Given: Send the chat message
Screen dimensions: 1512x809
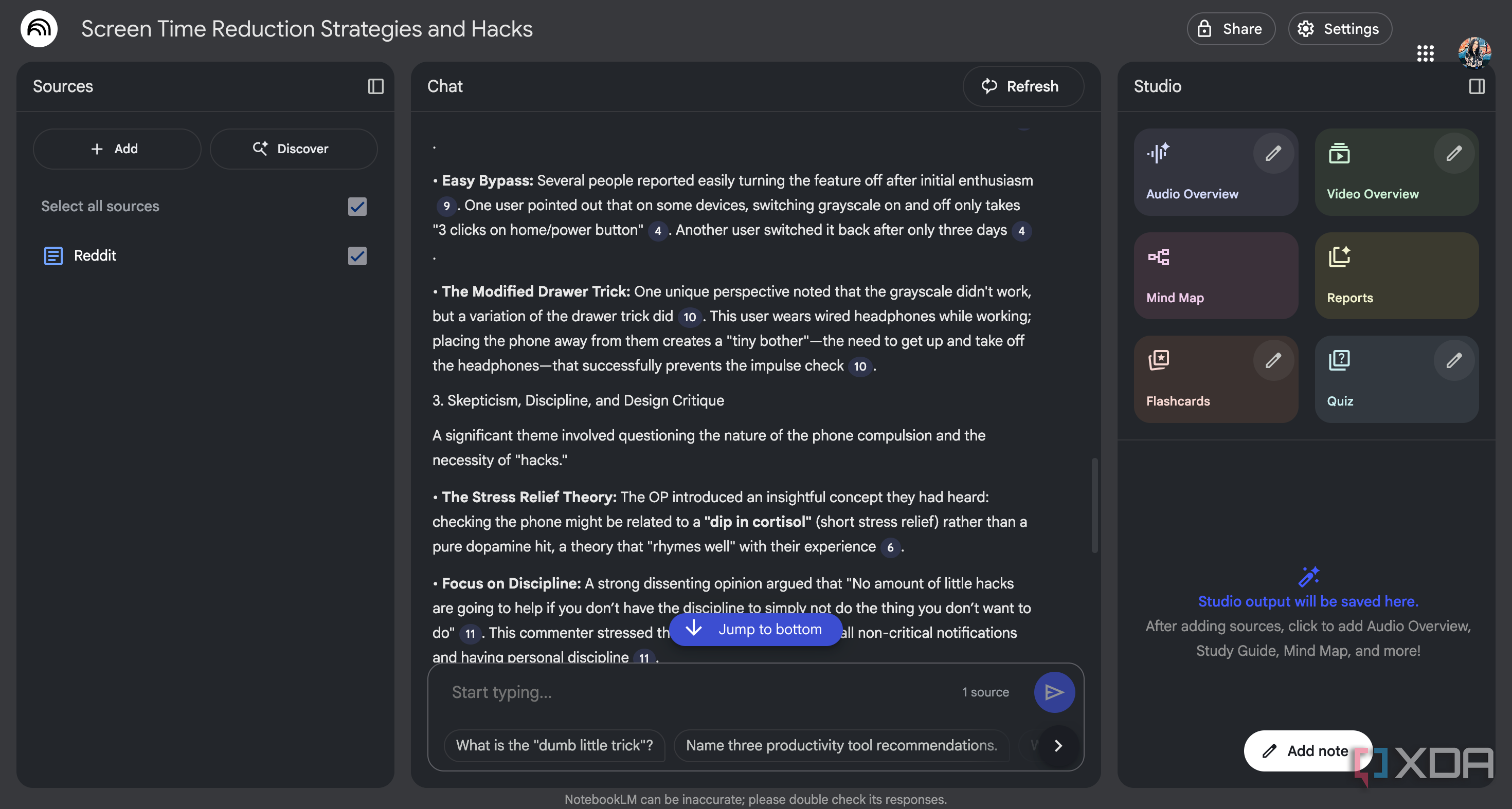Looking at the screenshot, I should coord(1054,692).
